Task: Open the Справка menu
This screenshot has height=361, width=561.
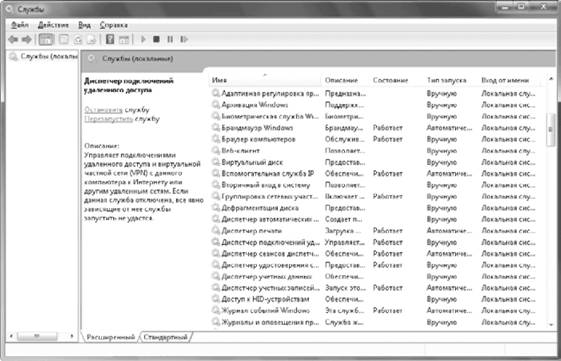Action: pos(114,25)
